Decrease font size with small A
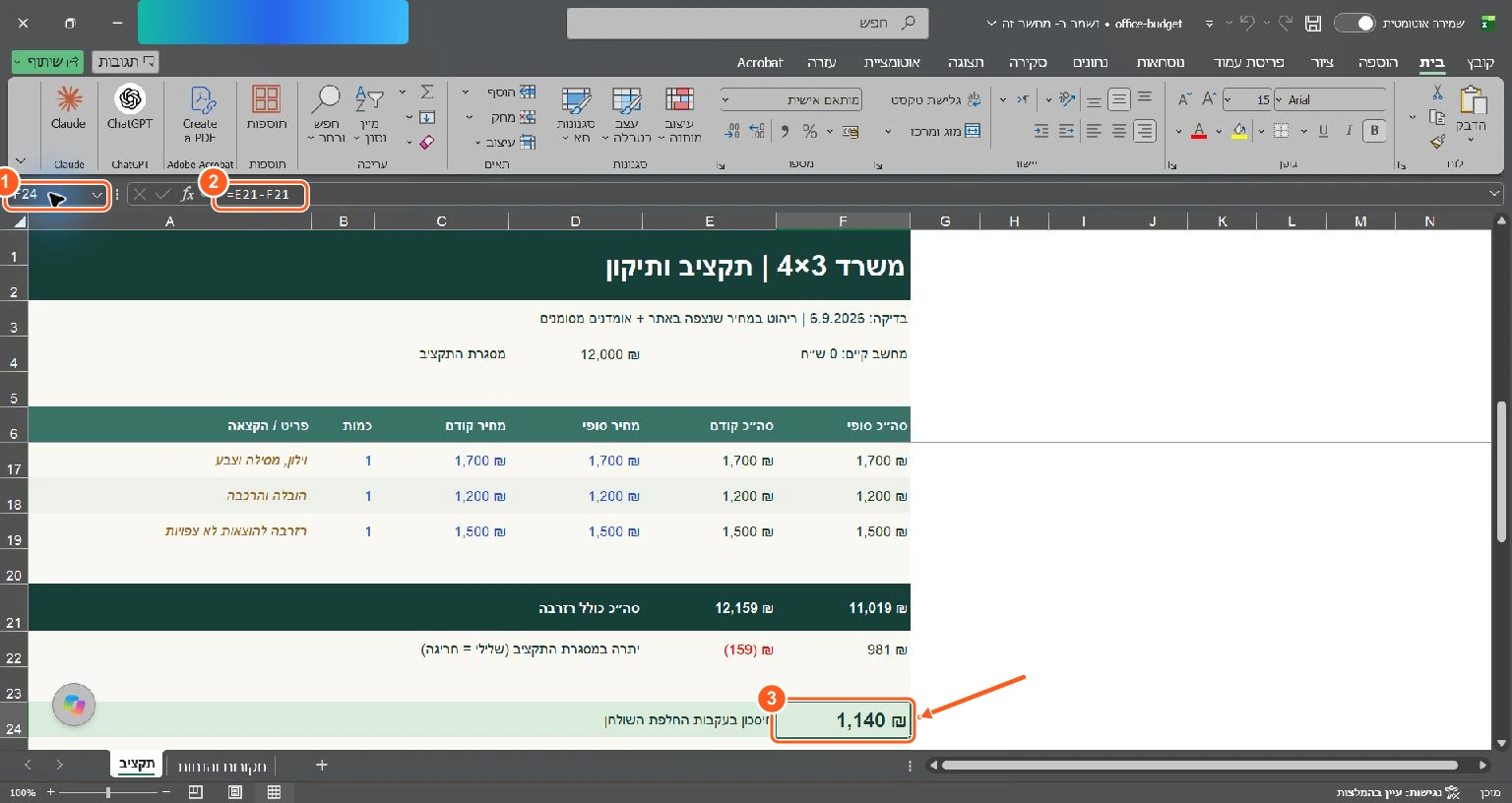This screenshot has height=803, width=1512. point(1184,99)
